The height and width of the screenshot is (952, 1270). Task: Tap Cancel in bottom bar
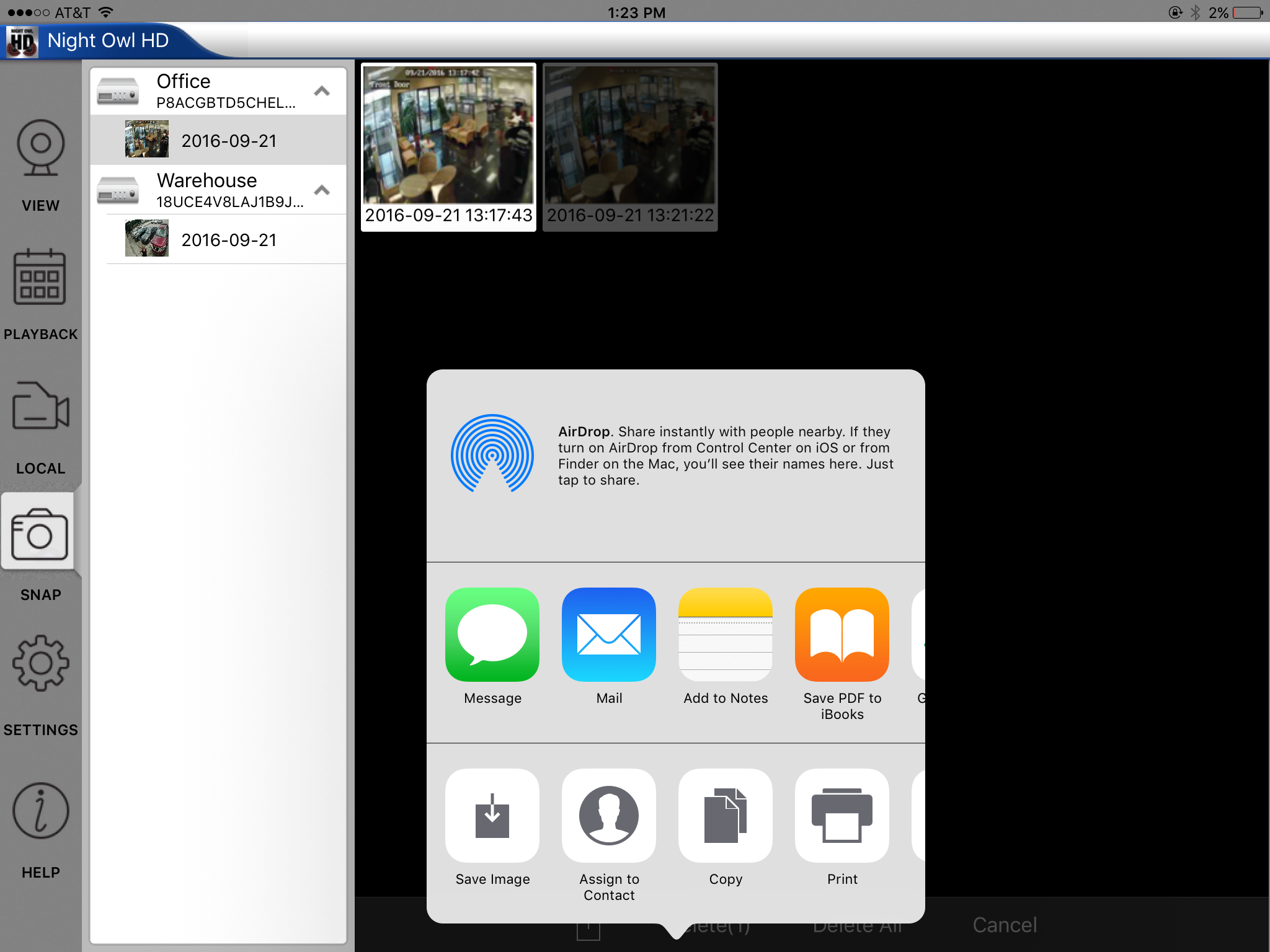(x=1005, y=925)
